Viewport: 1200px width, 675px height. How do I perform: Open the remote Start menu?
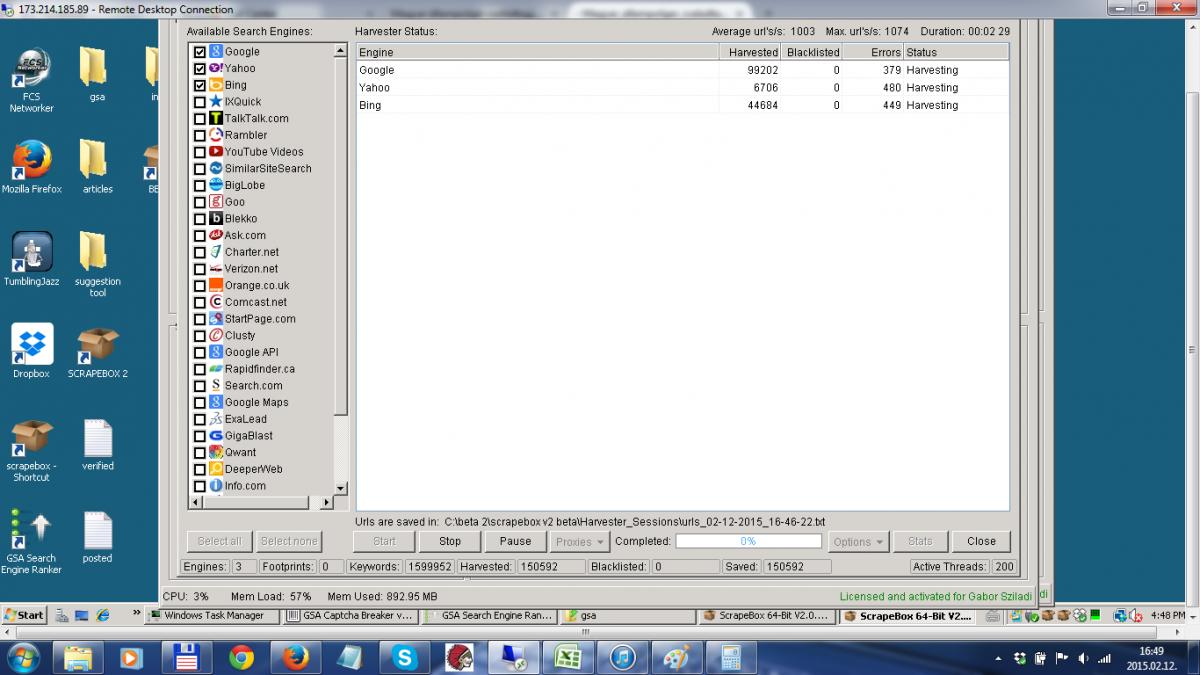(x=24, y=615)
